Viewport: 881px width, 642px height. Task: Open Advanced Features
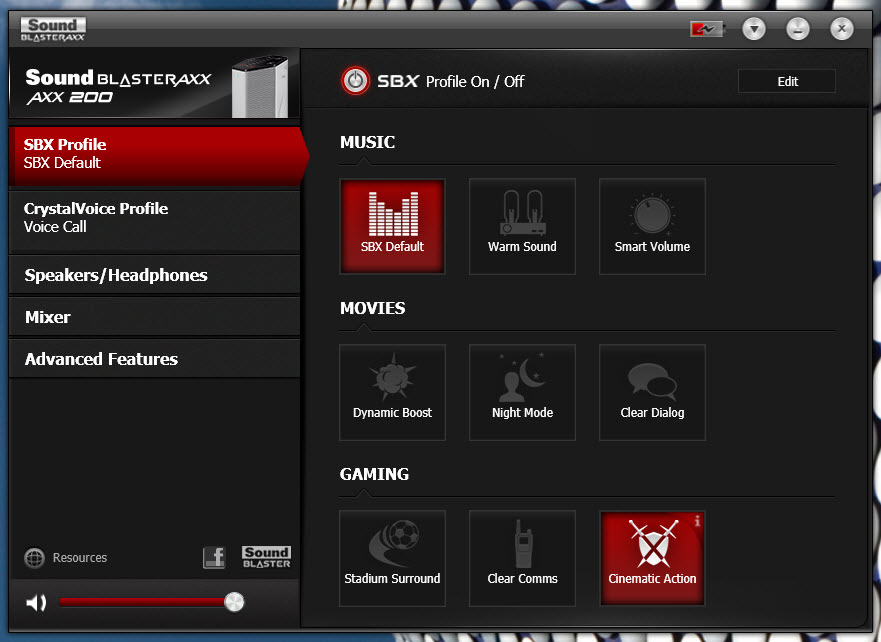(155, 359)
